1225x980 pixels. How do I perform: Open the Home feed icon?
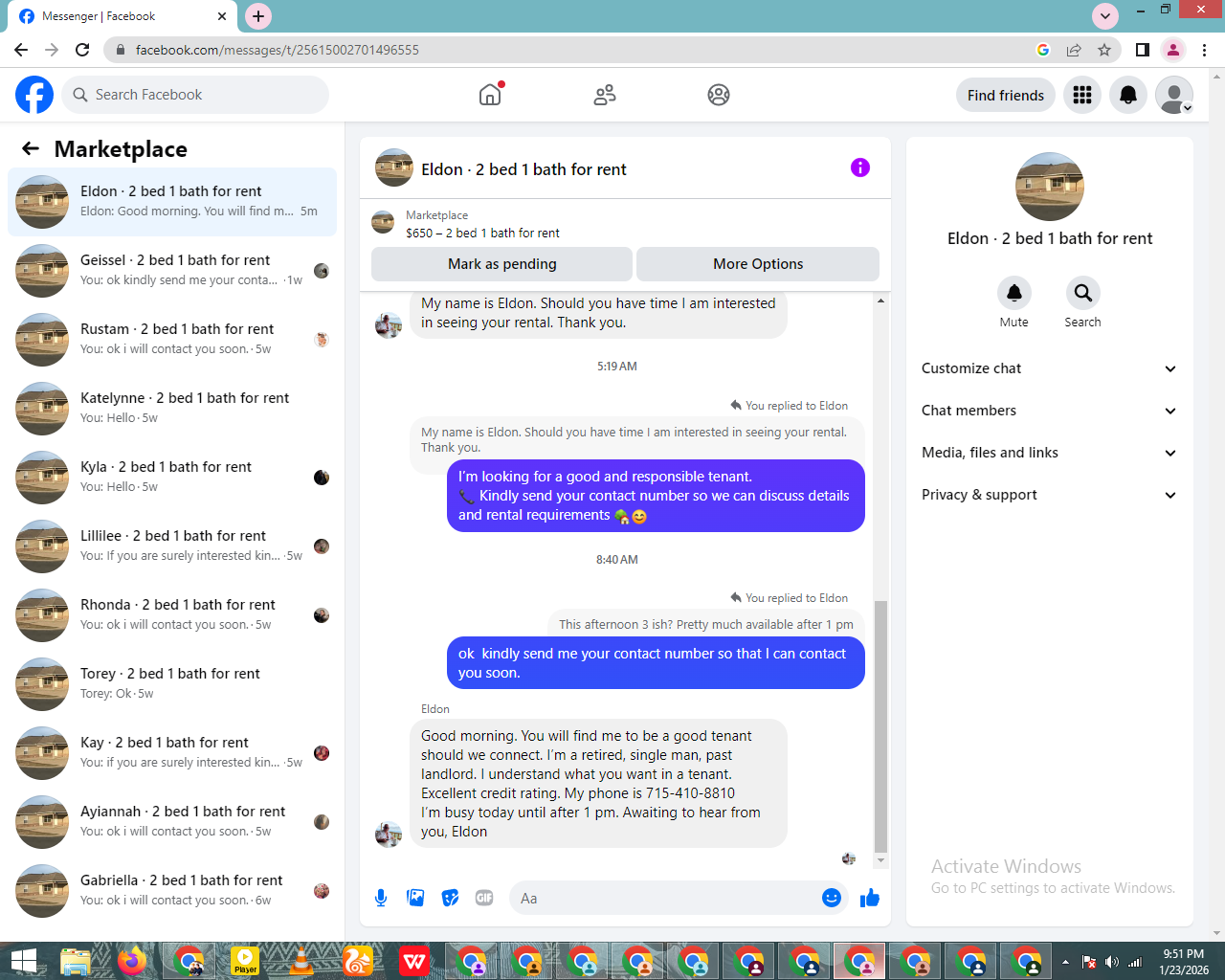490,95
